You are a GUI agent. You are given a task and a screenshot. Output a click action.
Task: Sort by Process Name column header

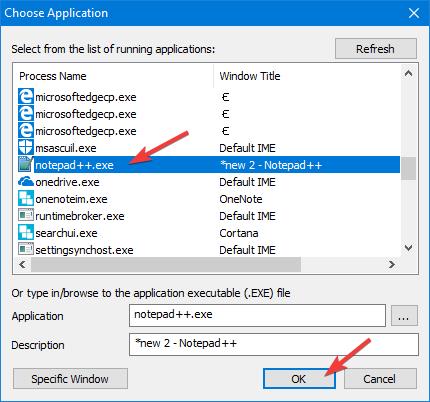pyautogui.click(x=113, y=76)
